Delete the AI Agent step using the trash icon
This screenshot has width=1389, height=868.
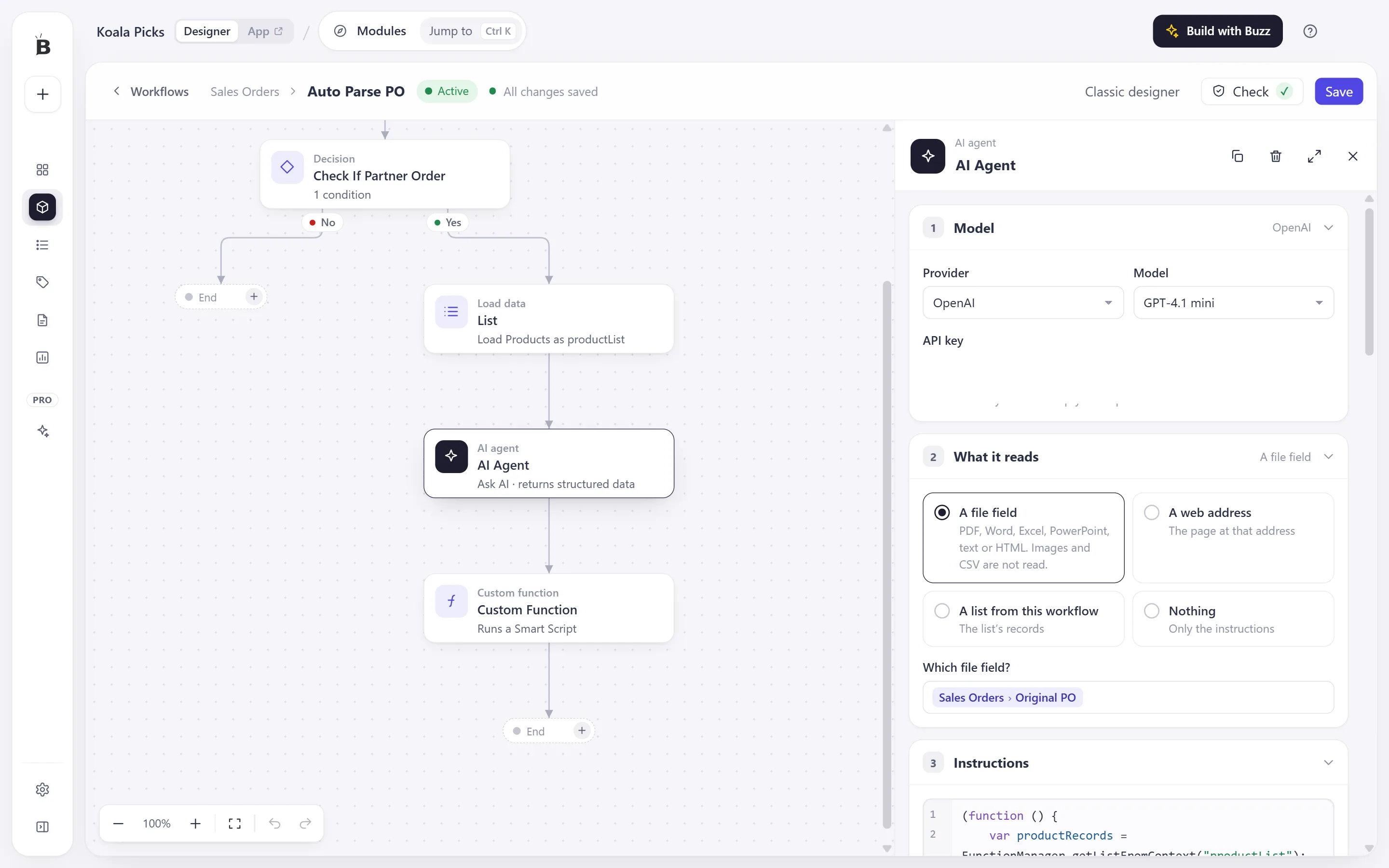(x=1275, y=156)
